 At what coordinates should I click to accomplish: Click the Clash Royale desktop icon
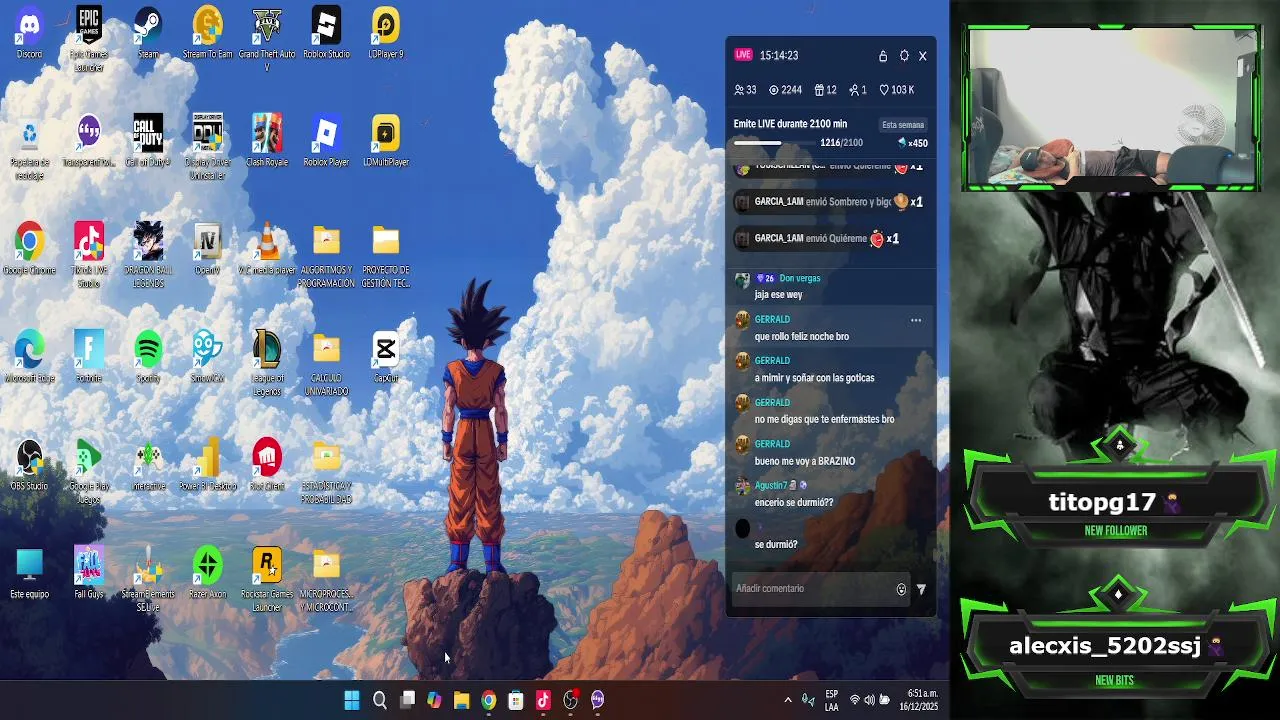(x=267, y=141)
